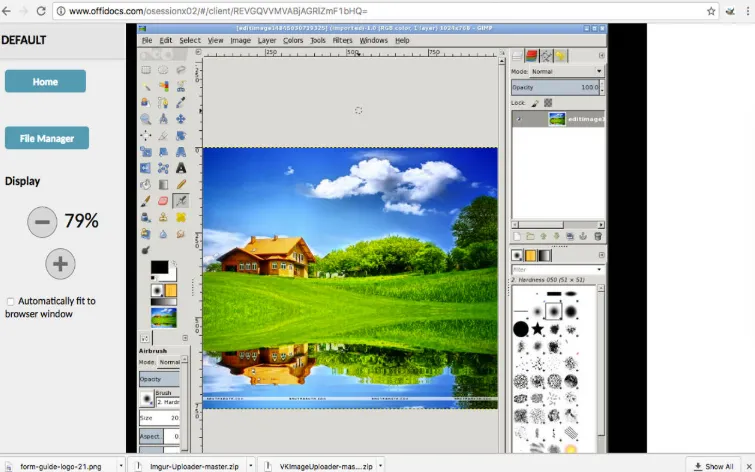
Task: Click the Home button
Action: point(45,81)
